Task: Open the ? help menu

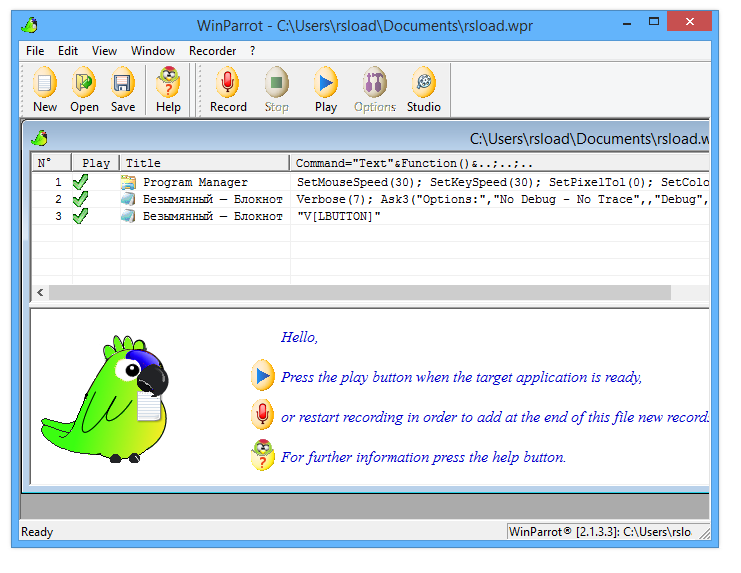Action: coord(253,51)
